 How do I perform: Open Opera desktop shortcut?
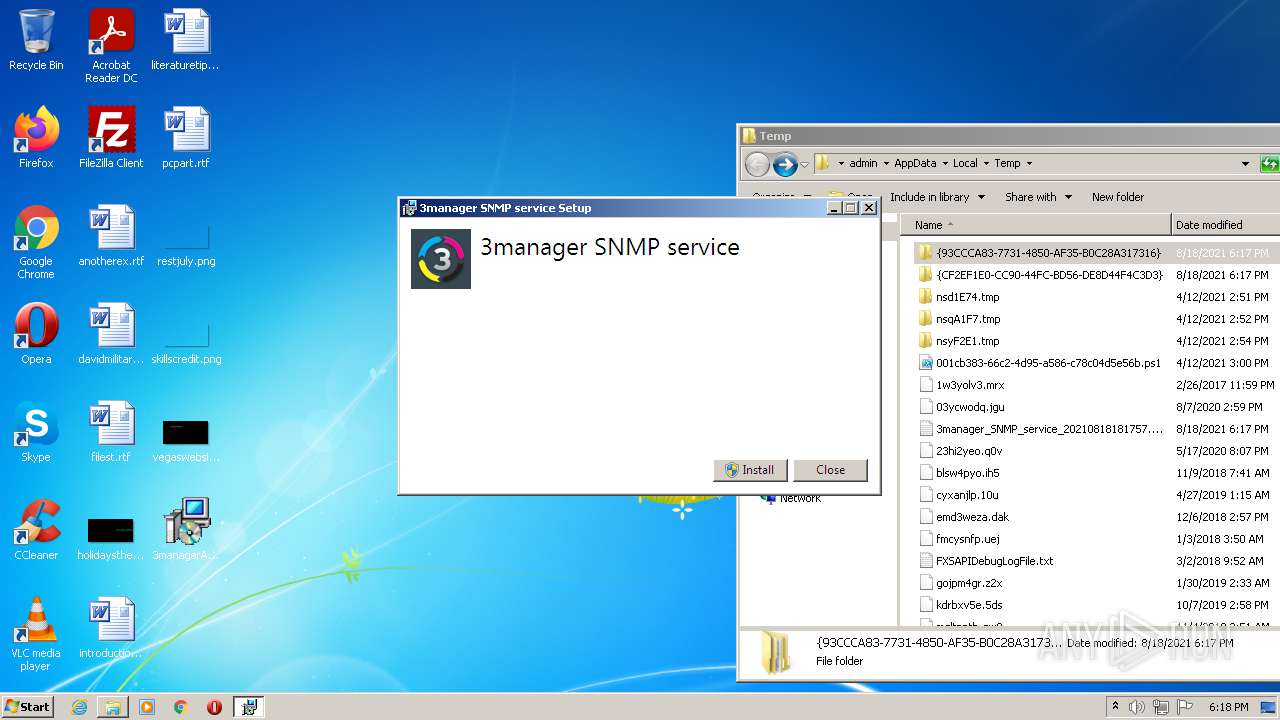coord(36,334)
